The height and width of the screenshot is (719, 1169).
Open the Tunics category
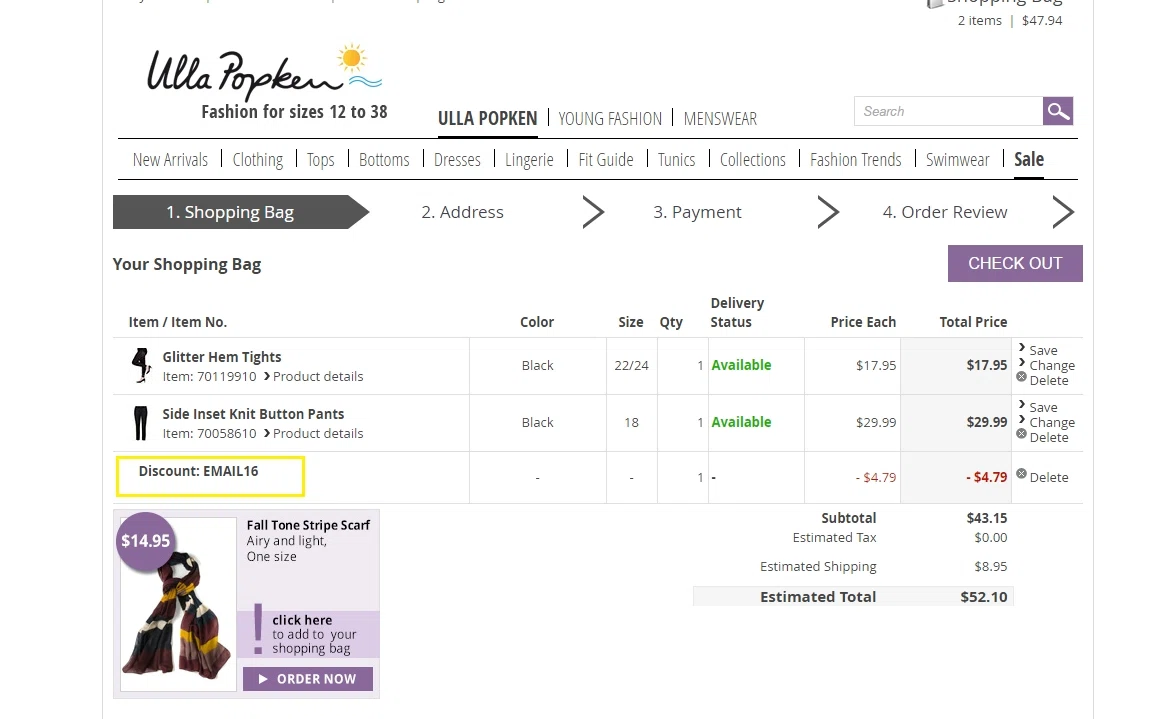tap(676, 160)
